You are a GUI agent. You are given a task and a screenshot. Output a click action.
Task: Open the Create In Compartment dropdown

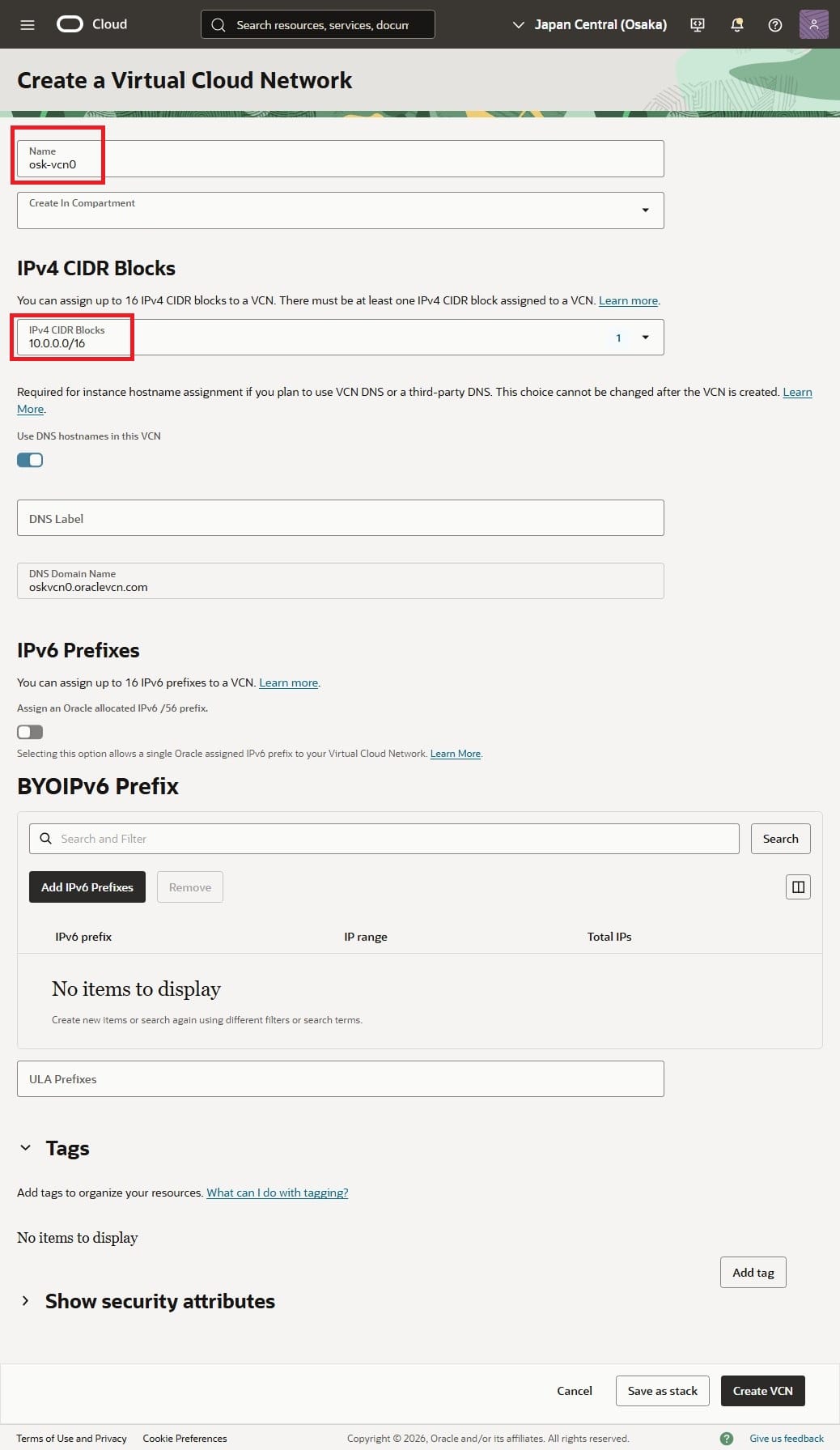tap(340, 210)
